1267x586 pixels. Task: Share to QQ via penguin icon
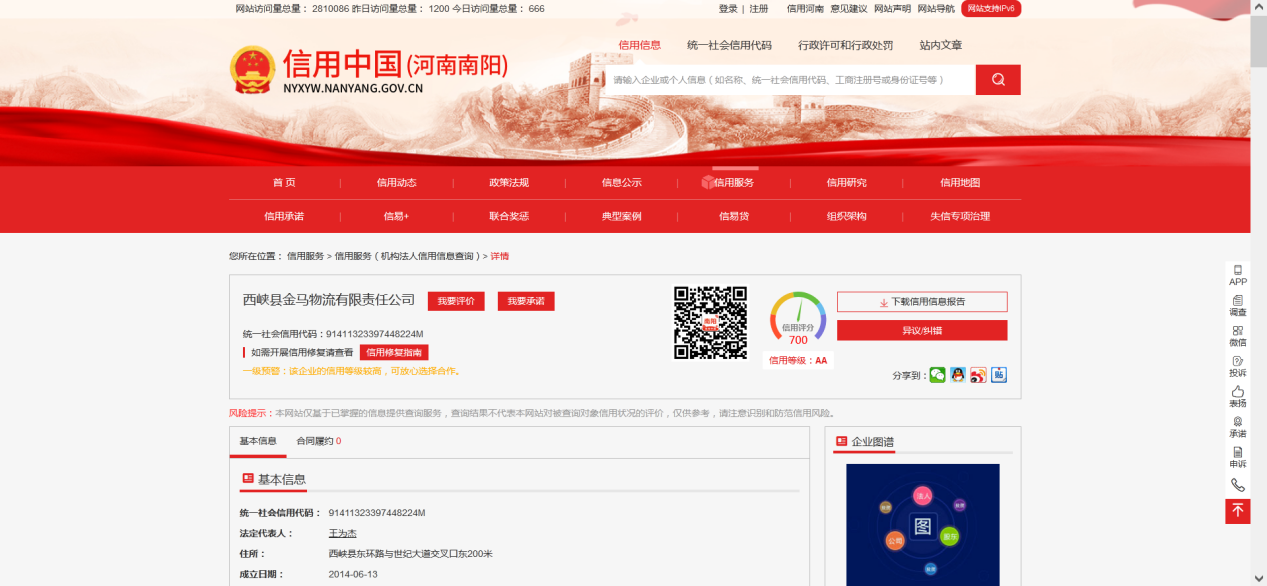(x=958, y=375)
